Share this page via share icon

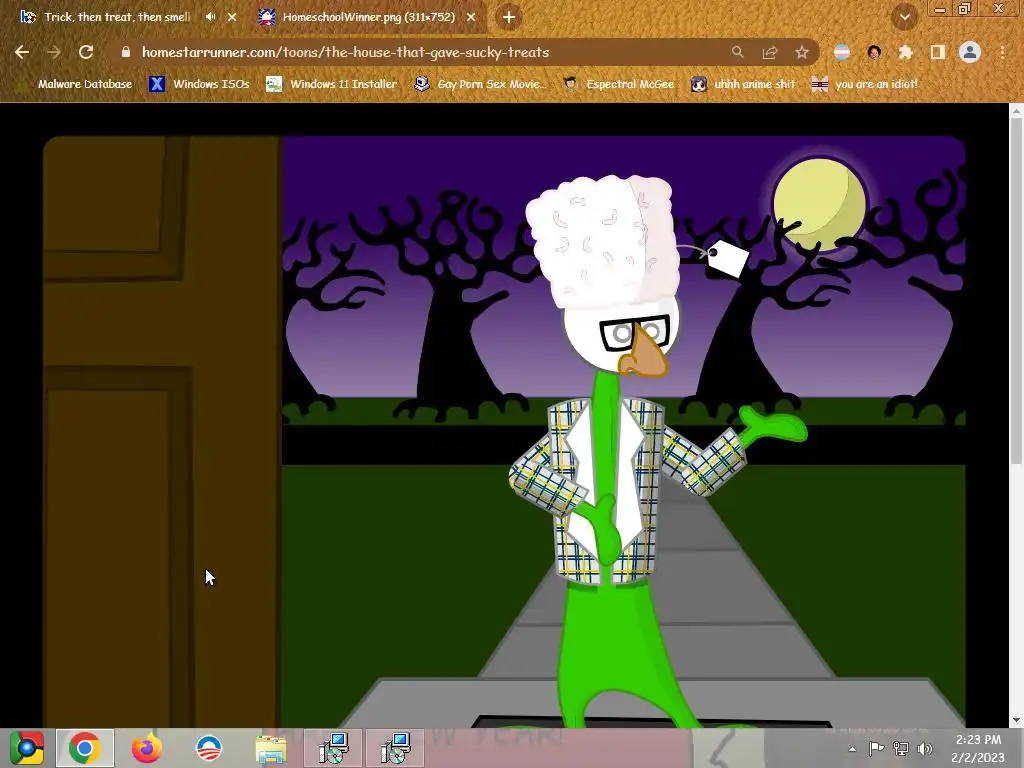[x=770, y=52]
